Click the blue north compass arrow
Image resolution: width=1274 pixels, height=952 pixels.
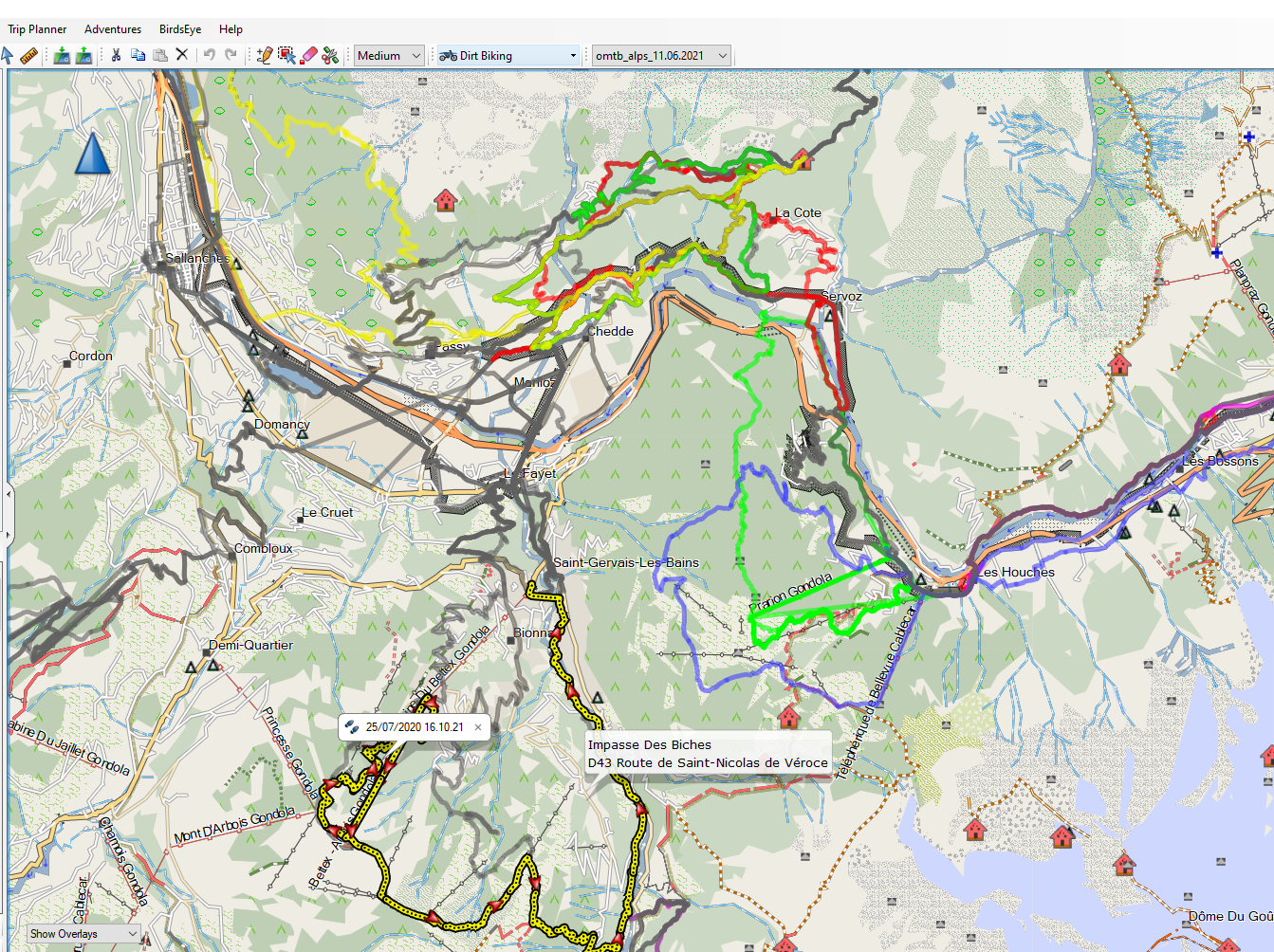pyautogui.click(x=92, y=154)
